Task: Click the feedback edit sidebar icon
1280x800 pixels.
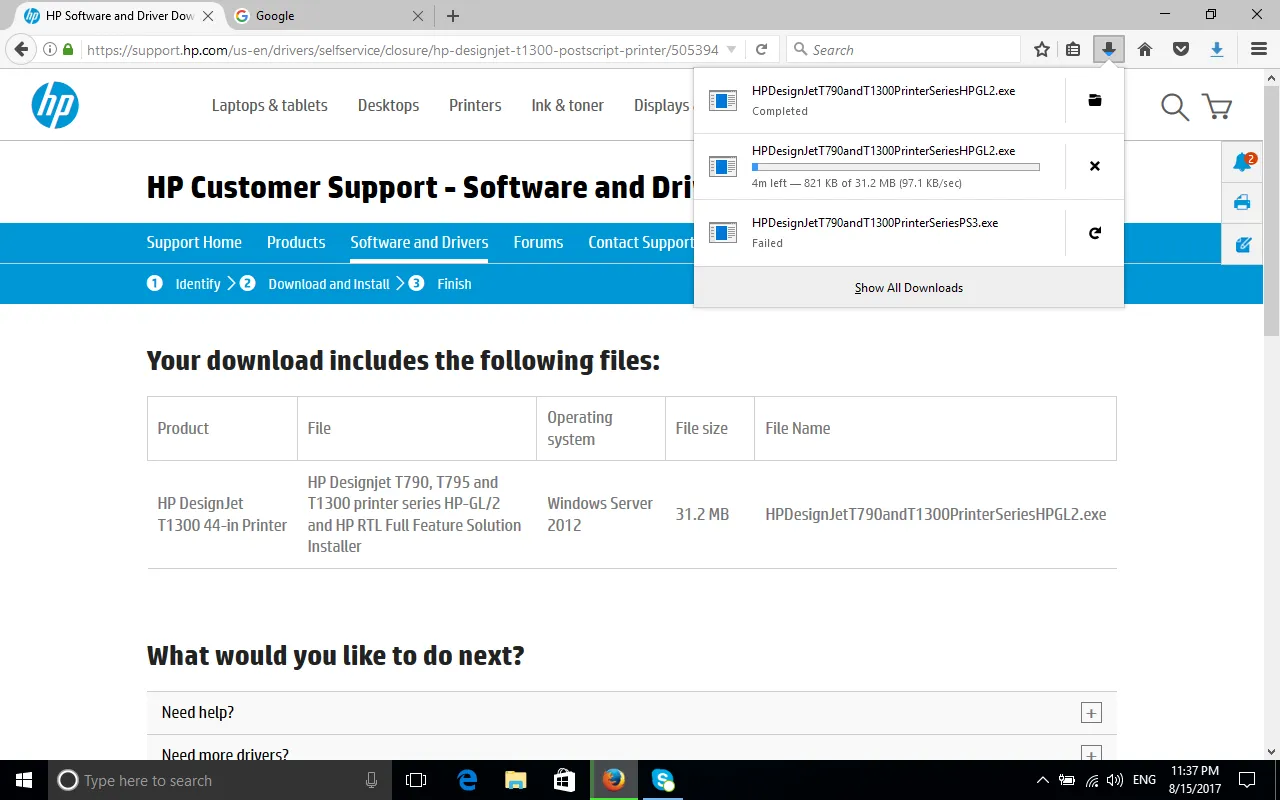Action: 1242,244
